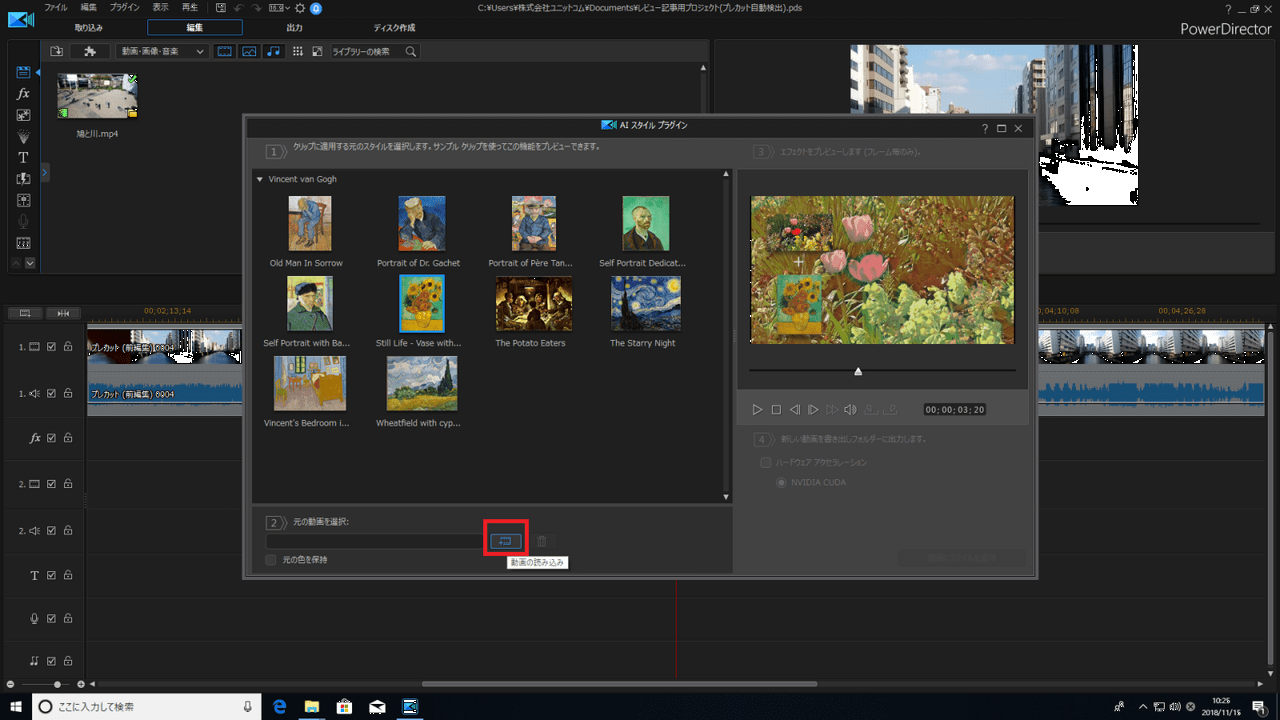Screen dimensions: 1280x720
Task: Switch to the Capture (取り込み) tab
Action: 89,28
